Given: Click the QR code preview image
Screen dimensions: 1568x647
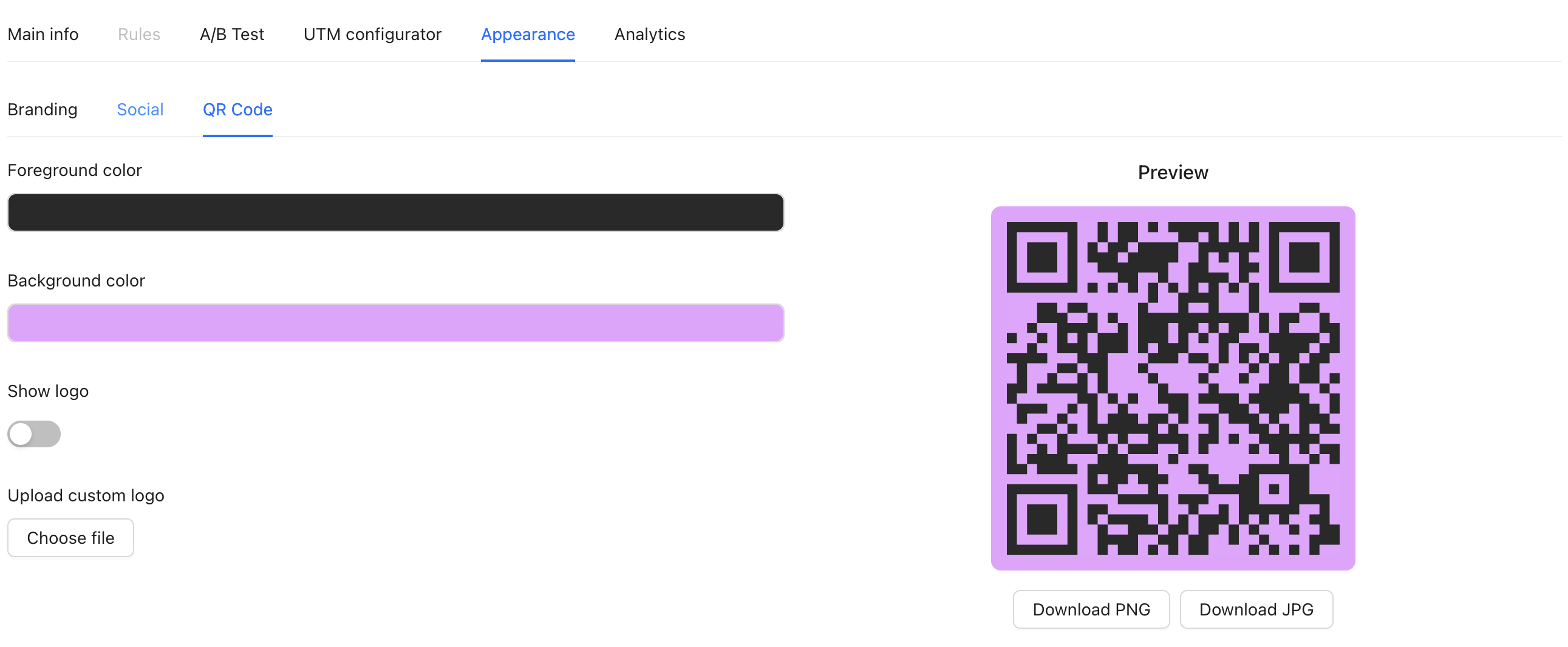Looking at the screenshot, I should [x=1172, y=388].
